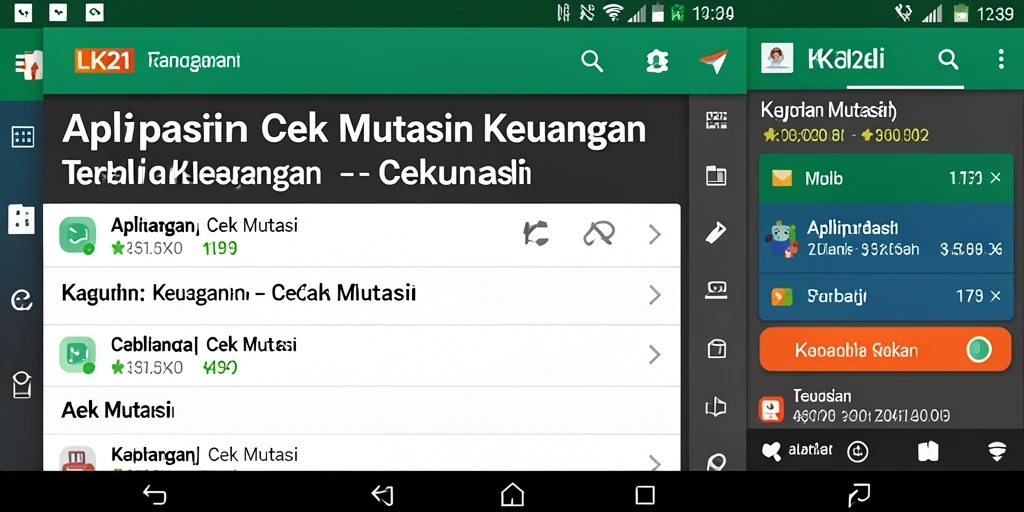
Task: Tap the envelope icon in Molb row
Action: (x=782, y=178)
